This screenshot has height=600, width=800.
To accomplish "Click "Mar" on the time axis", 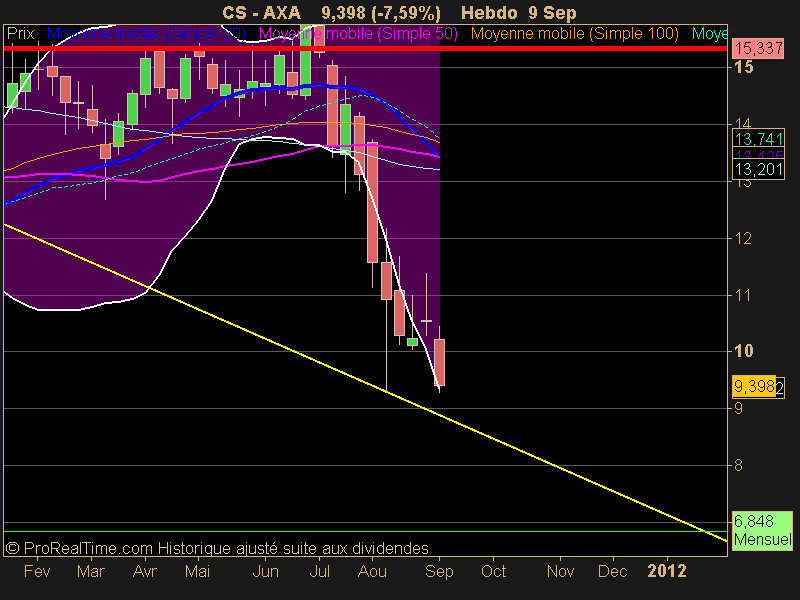I will pos(90,571).
